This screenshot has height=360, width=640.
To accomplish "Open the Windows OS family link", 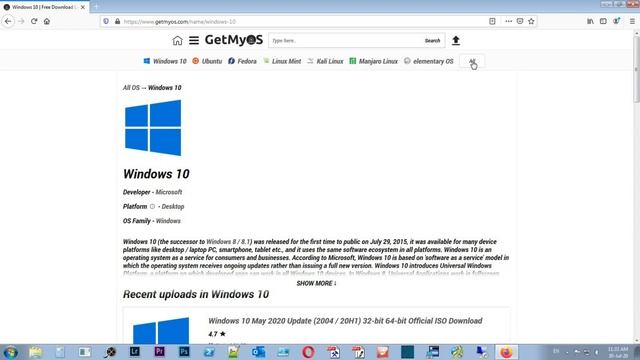I will tap(168, 221).
